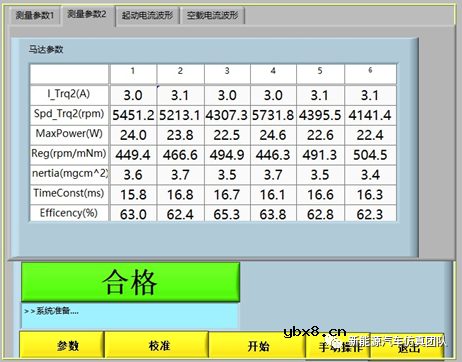The width and height of the screenshot is (462, 362).
Task: Click efficiency cell 62.3
Action: [x=370, y=213]
